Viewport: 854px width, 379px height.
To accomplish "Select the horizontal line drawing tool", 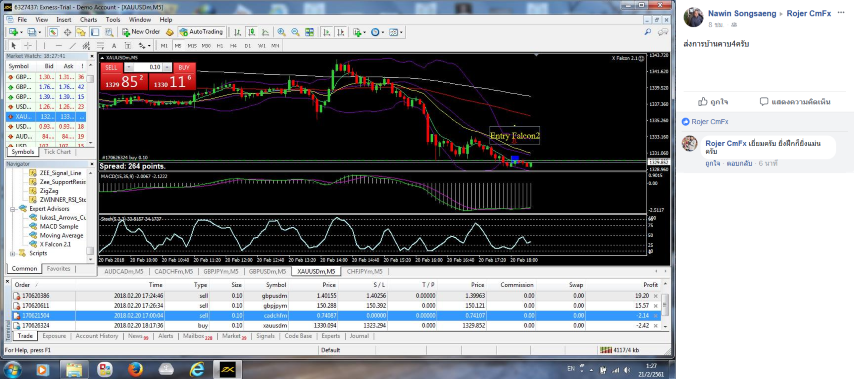I will 59,46.
